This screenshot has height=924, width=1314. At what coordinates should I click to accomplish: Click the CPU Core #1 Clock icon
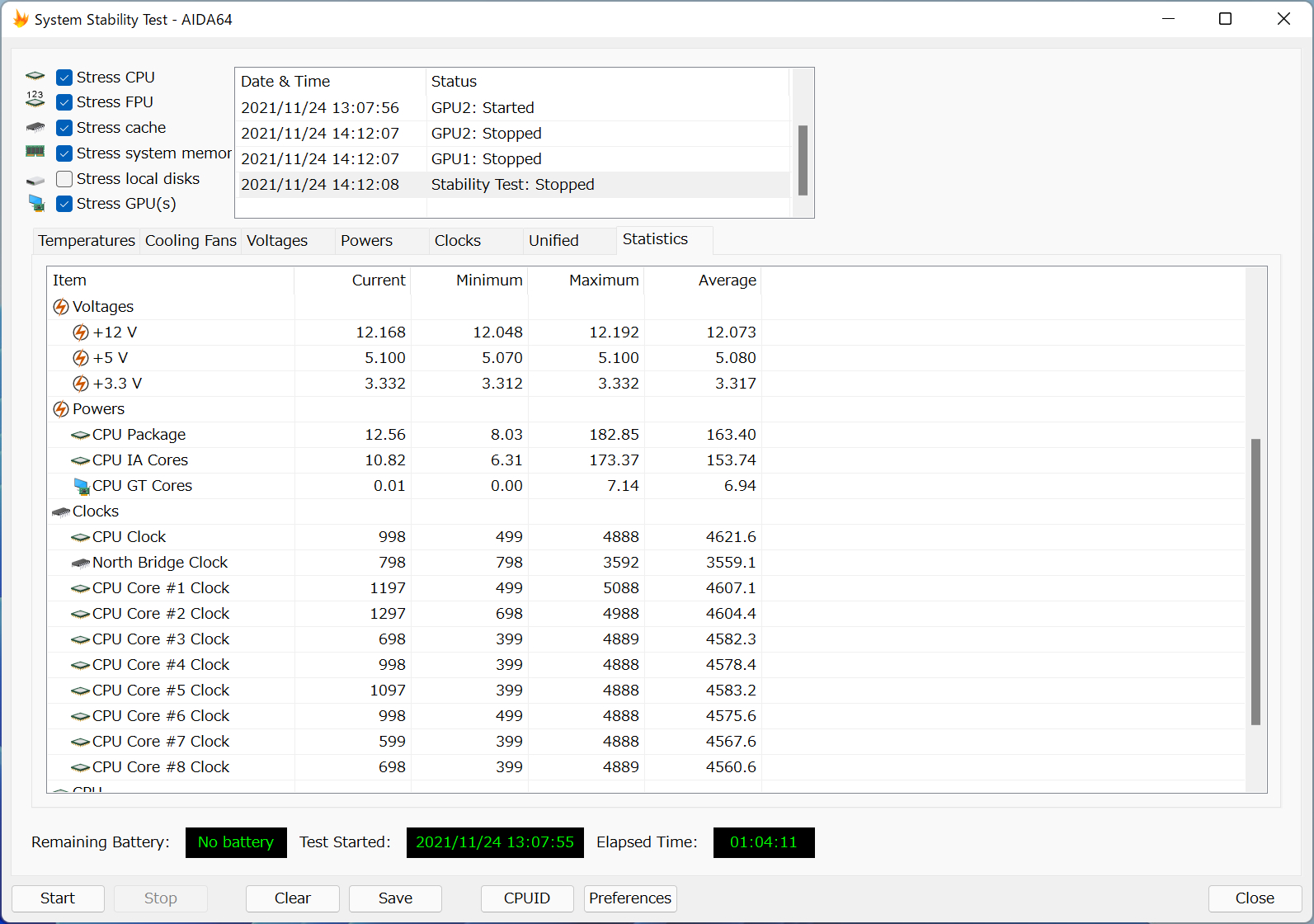pyautogui.click(x=81, y=588)
